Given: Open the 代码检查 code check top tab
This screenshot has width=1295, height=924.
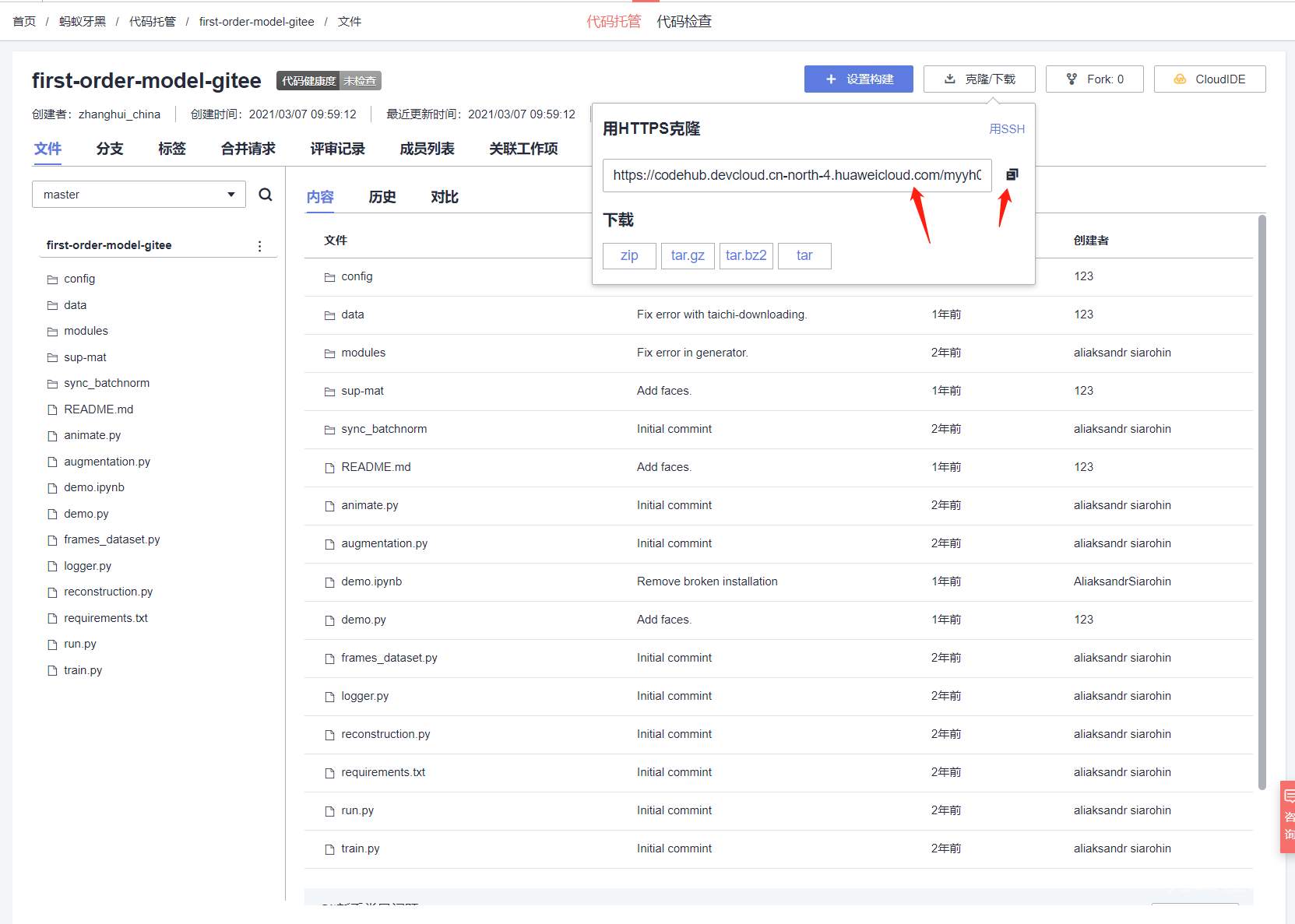Looking at the screenshot, I should click(684, 21).
